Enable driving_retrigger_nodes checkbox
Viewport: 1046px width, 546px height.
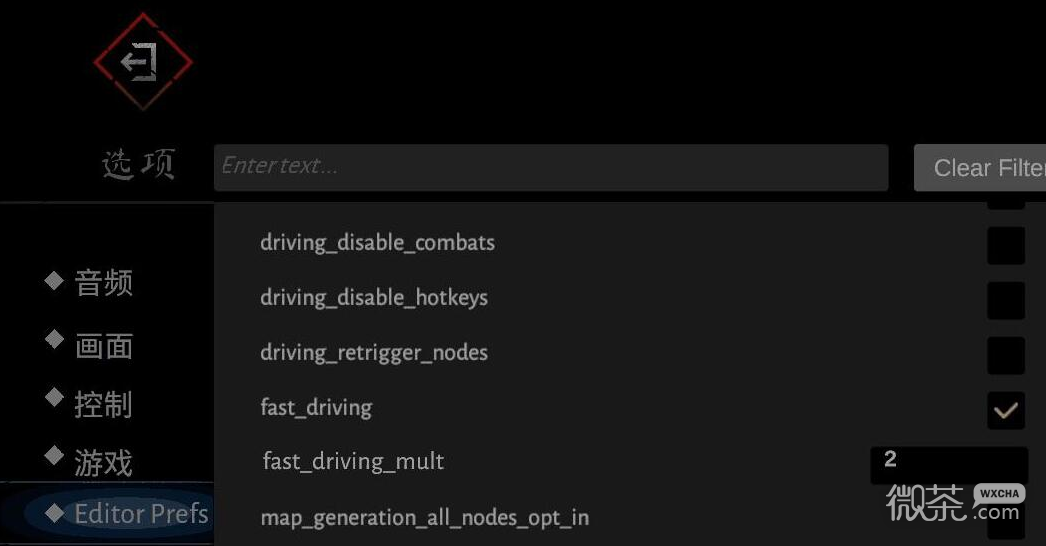(1005, 355)
